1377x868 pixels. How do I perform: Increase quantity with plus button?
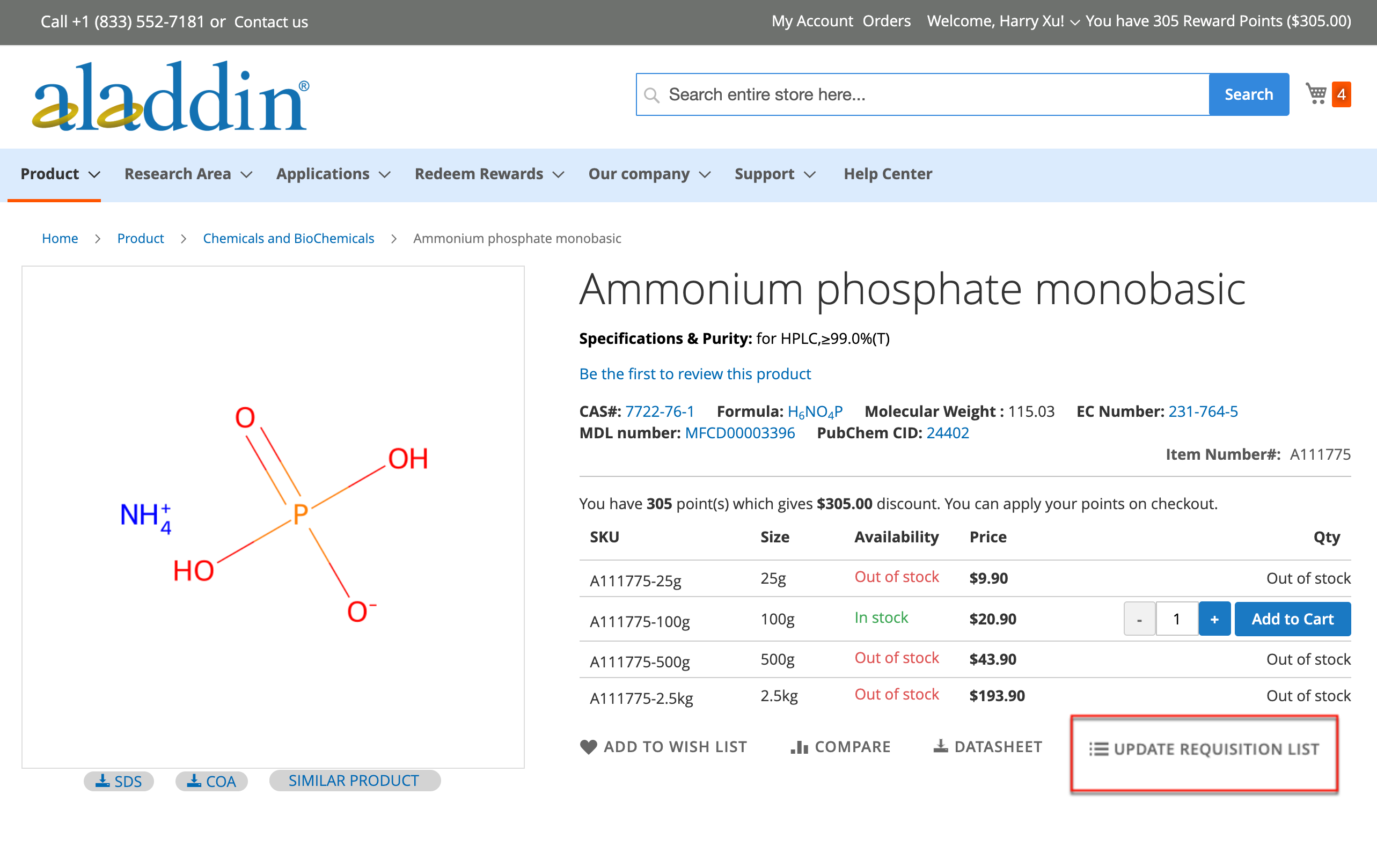(1214, 619)
